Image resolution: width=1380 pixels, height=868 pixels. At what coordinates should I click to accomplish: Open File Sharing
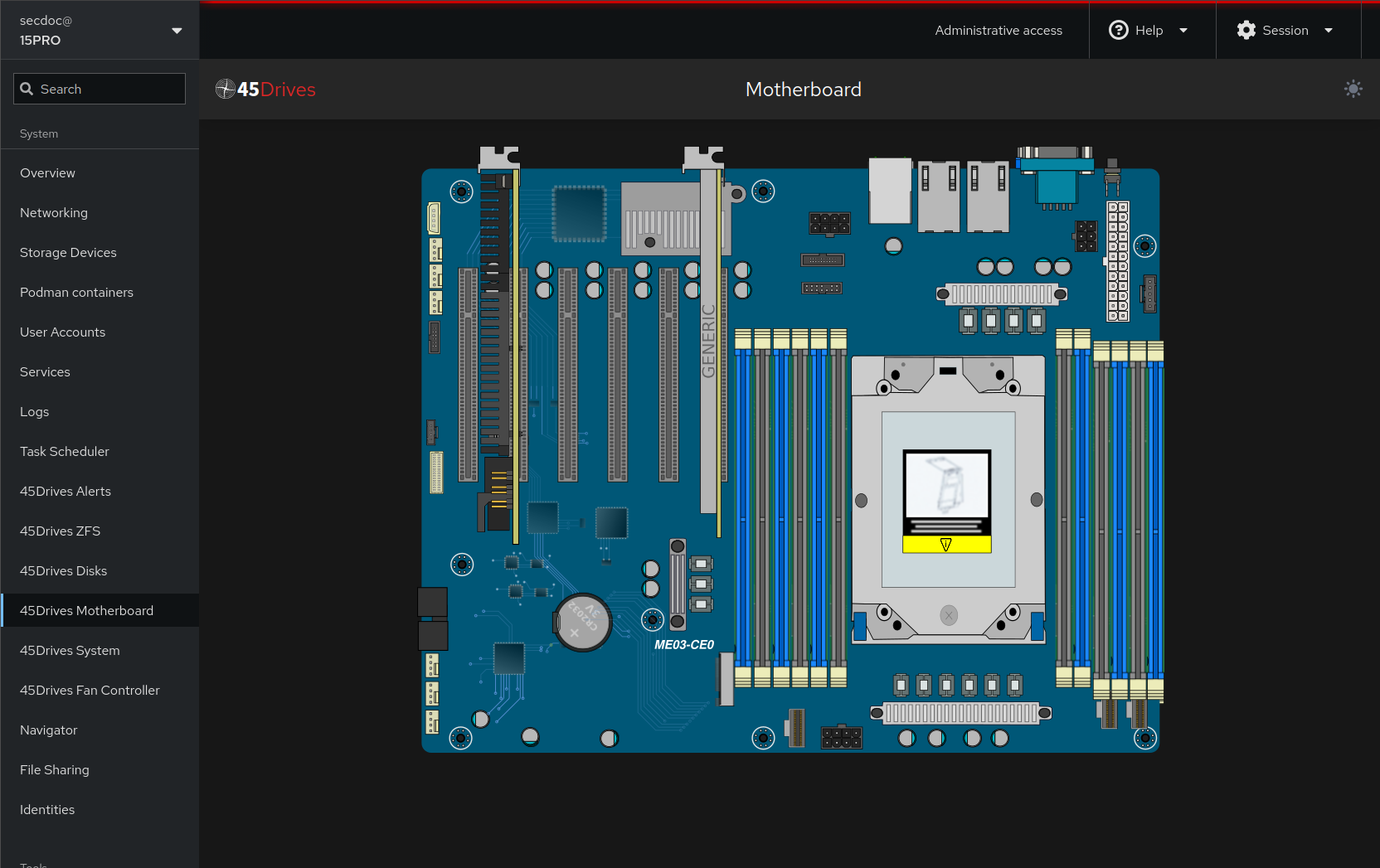click(x=100, y=769)
